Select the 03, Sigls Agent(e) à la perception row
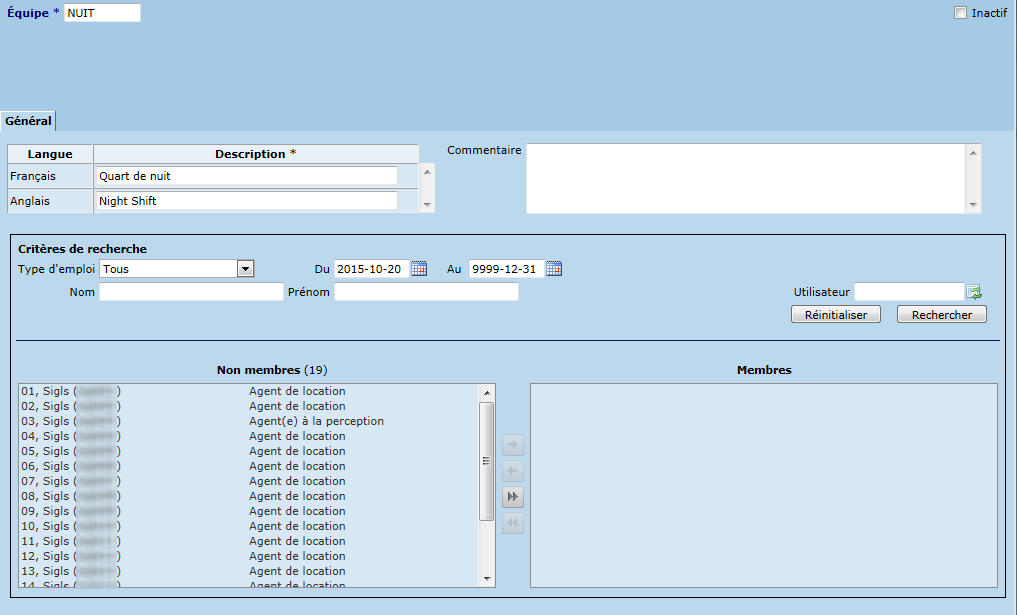This screenshot has width=1017, height=615. [248, 421]
